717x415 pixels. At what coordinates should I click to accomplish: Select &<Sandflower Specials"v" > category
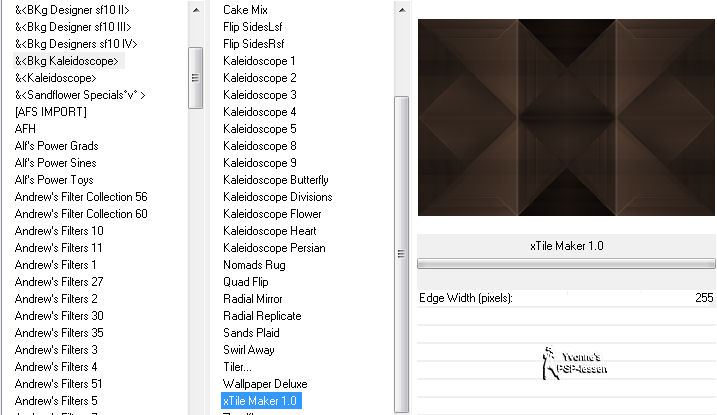[x=80, y=95]
